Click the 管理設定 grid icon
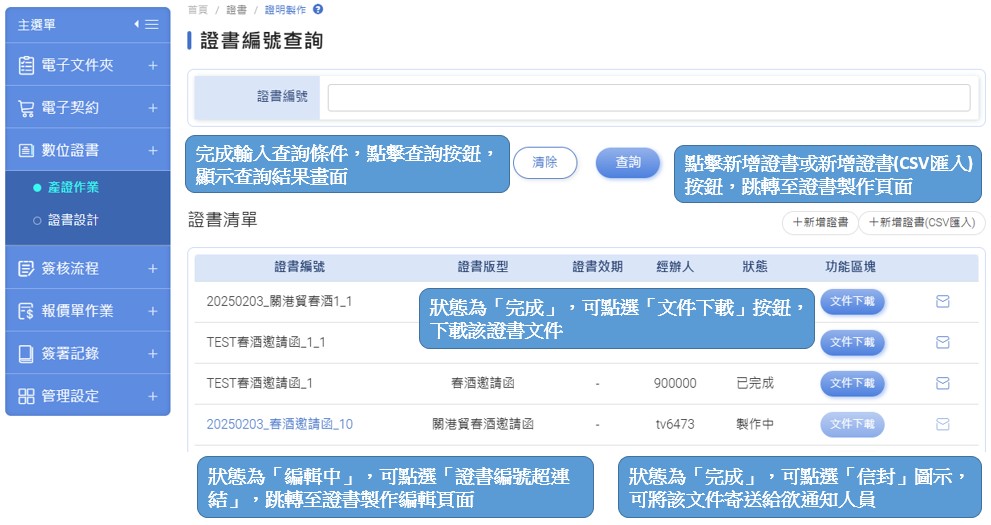 pos(26,396)
